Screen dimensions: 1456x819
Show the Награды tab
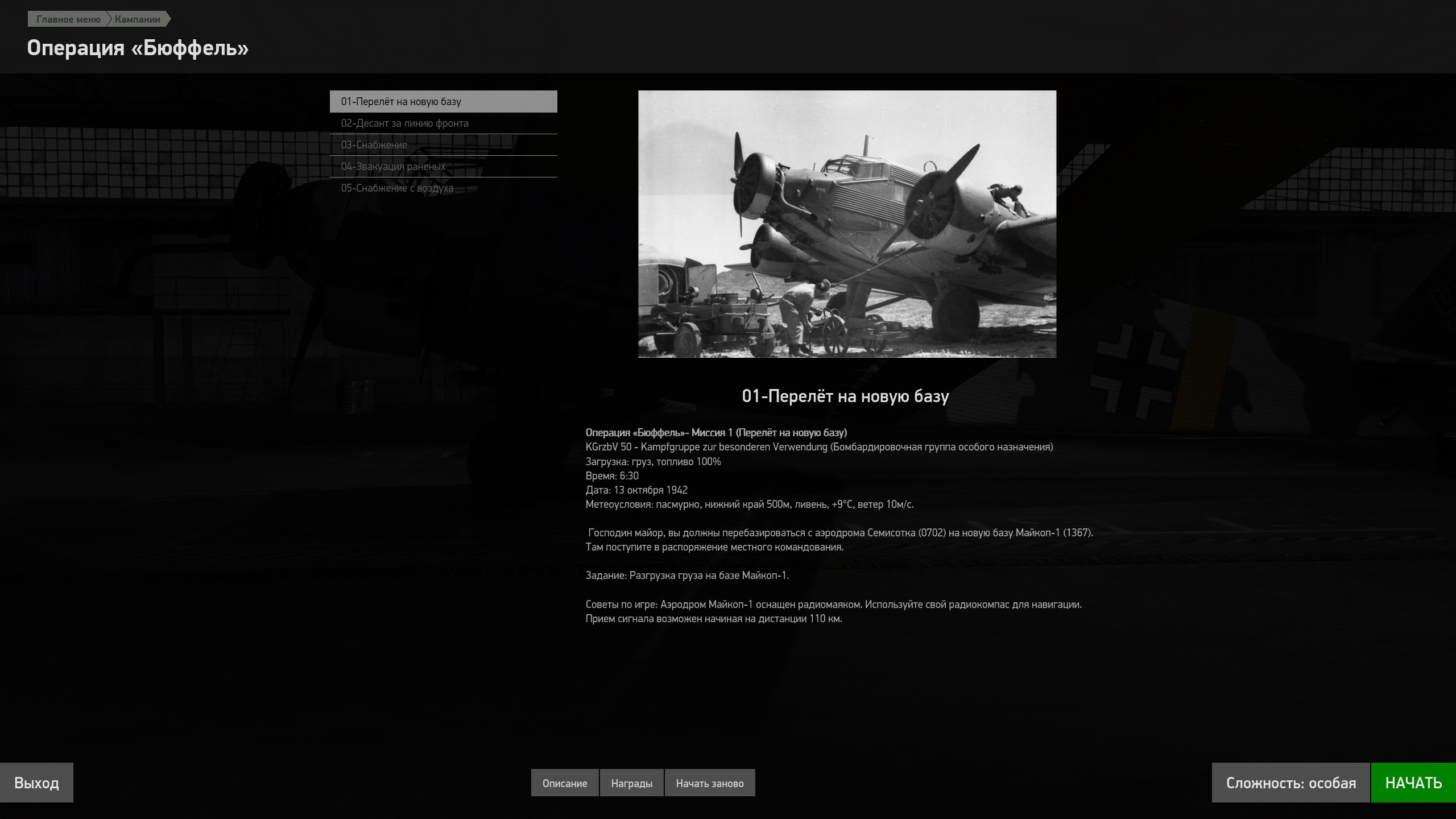tap(631, 783)
